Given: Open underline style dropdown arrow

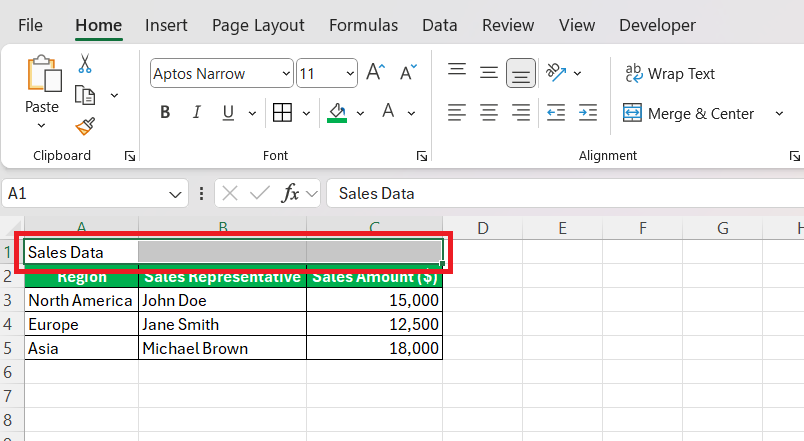Looking at the screenshot, I should coord(252,113).
